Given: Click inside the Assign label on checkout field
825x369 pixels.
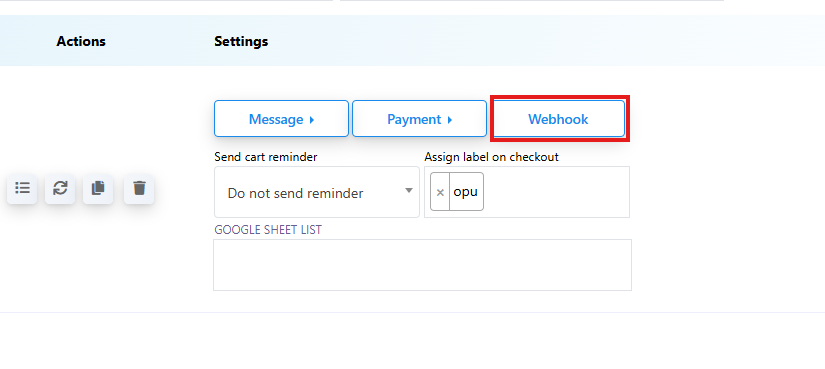Looking at the screenshot, I should point(555,192).
